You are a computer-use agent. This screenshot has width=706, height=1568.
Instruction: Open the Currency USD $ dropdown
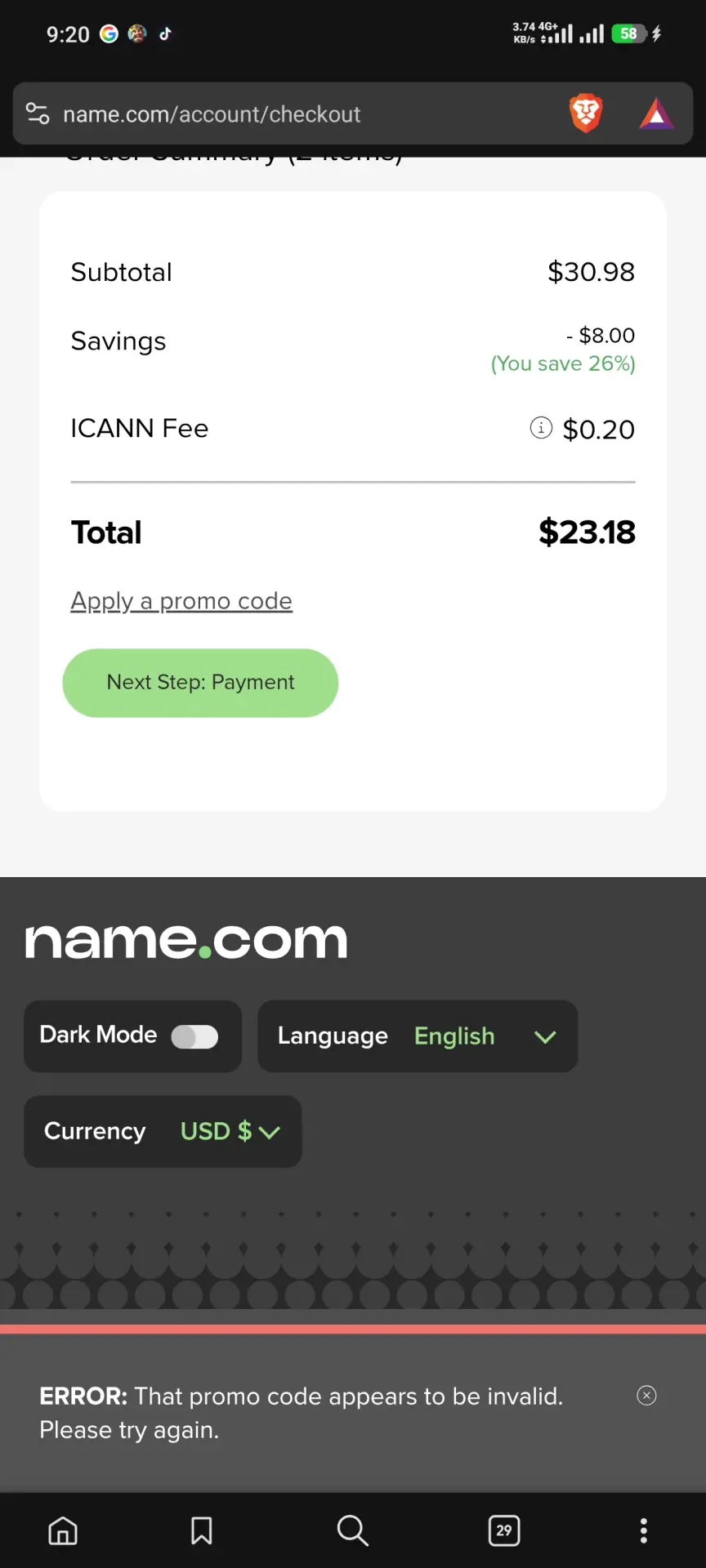click(x=163, y=1131)
